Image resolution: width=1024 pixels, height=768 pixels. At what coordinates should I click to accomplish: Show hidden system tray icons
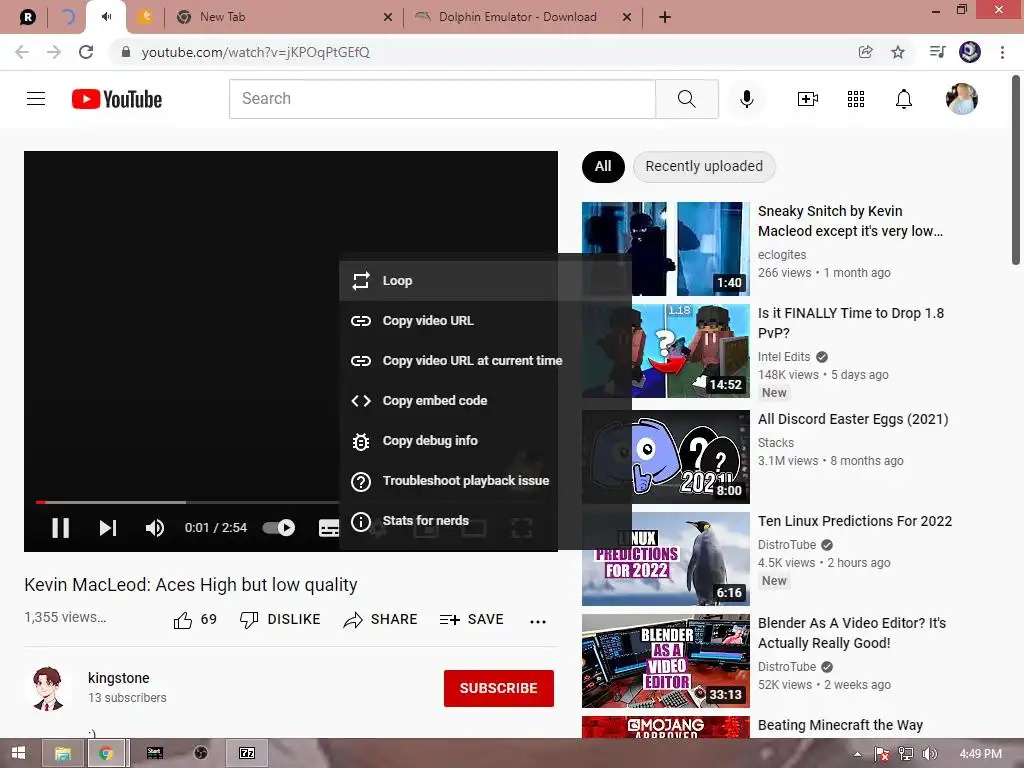(x=857, y=754)
